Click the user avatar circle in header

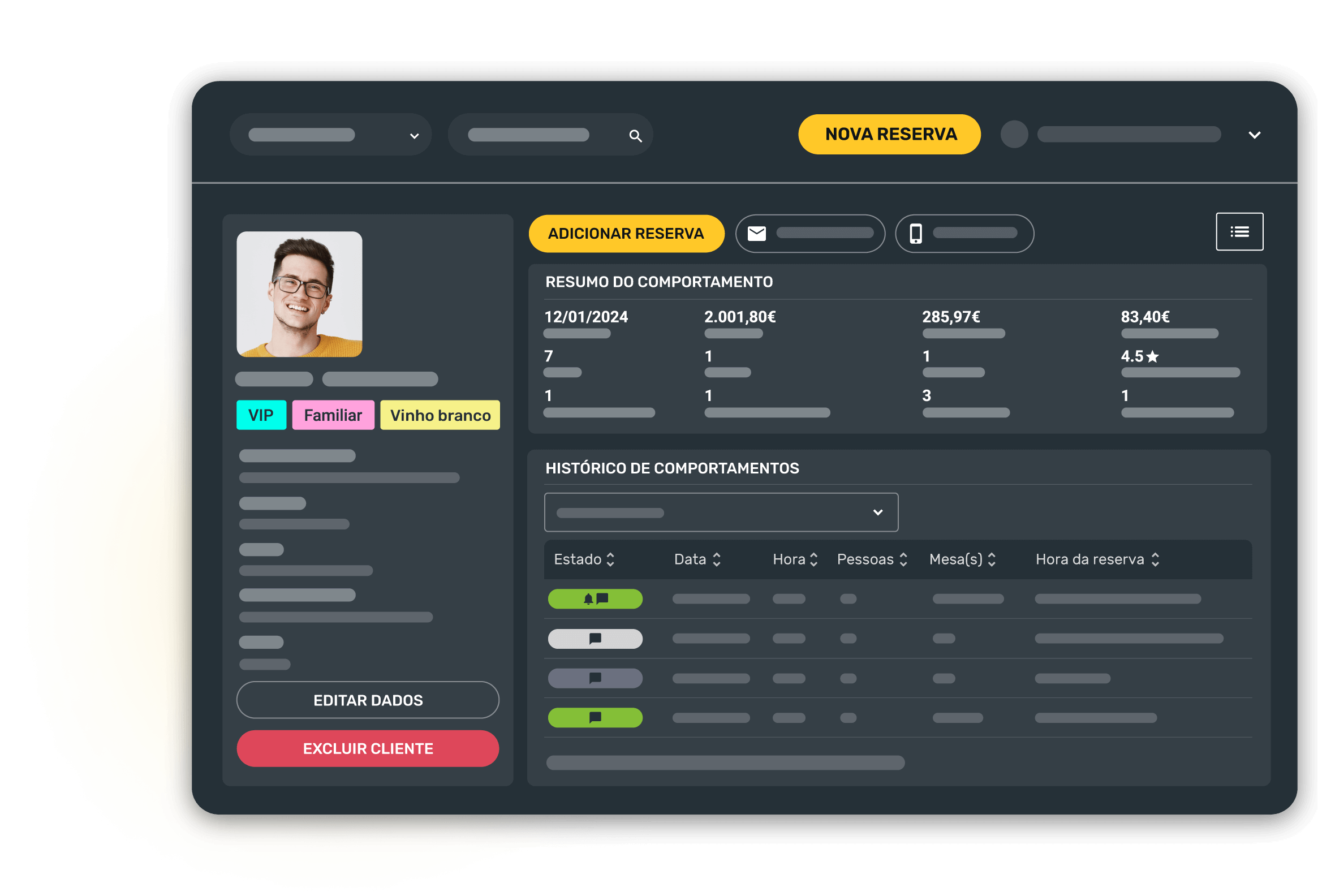tap(1014, 135)
